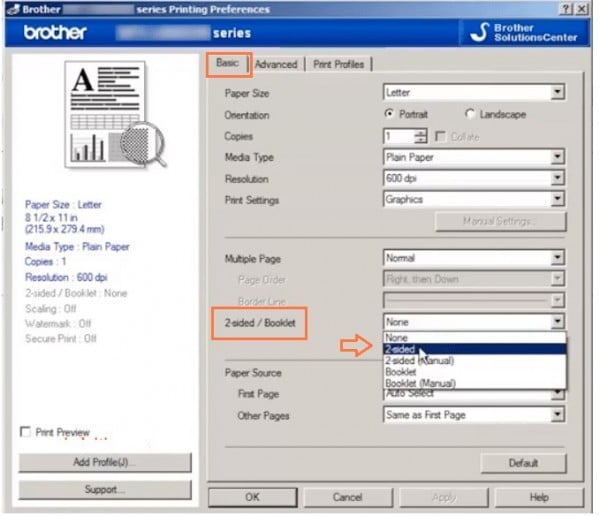This screenshot has height=516, width=600.
Task: Switch to the Advanced tab
Action: pyautogui.click(x=276, y=64)
